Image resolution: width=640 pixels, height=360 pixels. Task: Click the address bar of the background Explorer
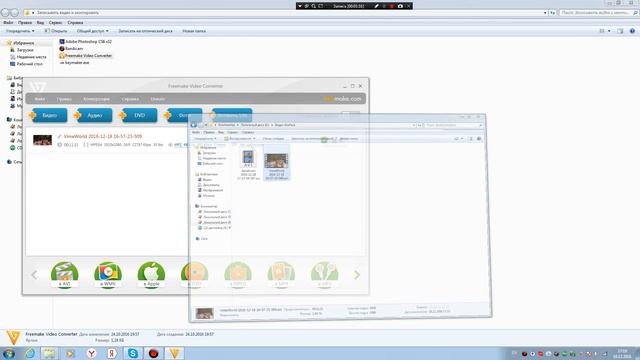click(286, 13)
